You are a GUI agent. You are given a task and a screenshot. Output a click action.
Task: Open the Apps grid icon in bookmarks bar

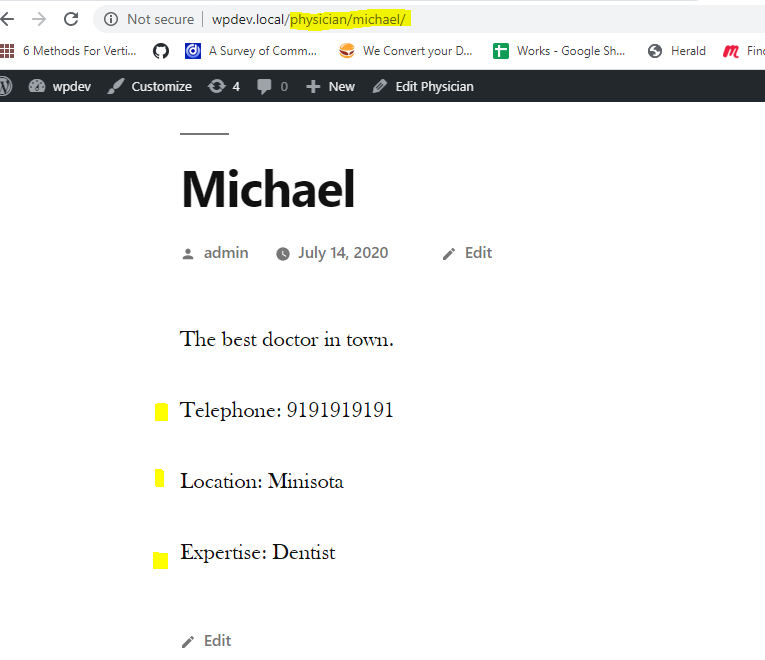point(6,51)
